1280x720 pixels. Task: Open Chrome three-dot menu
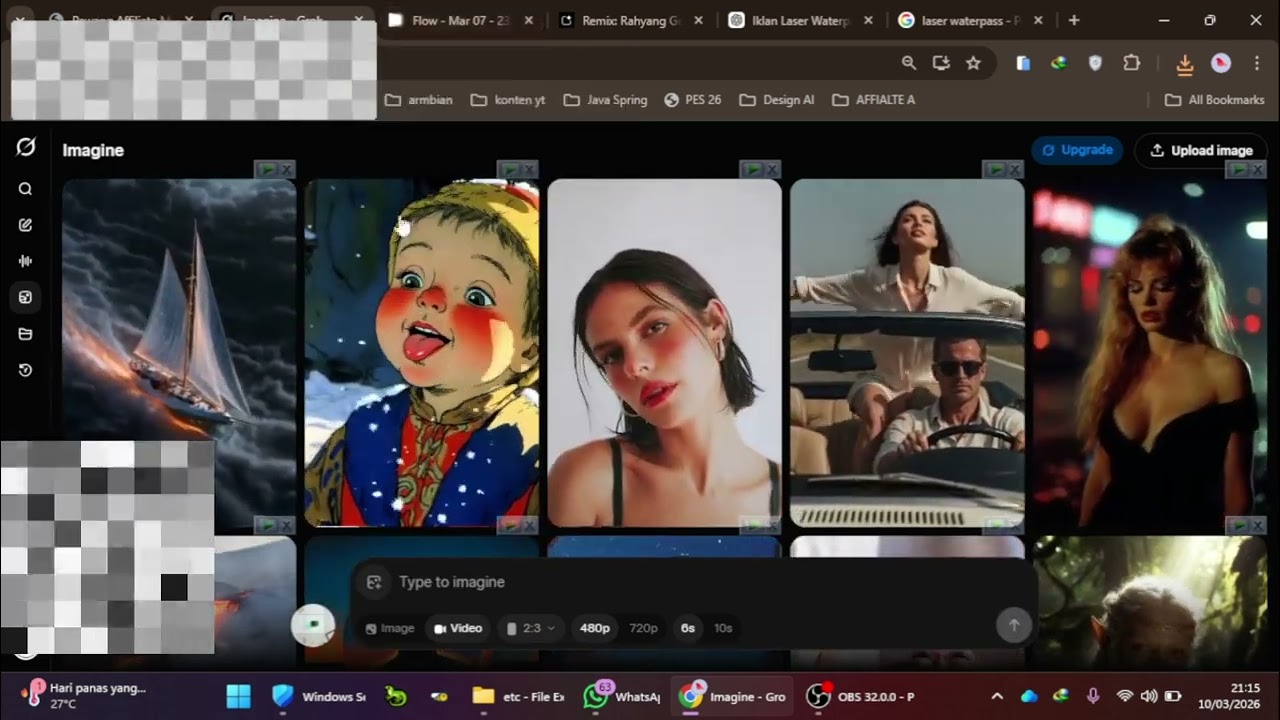(x=1257, y=63)
